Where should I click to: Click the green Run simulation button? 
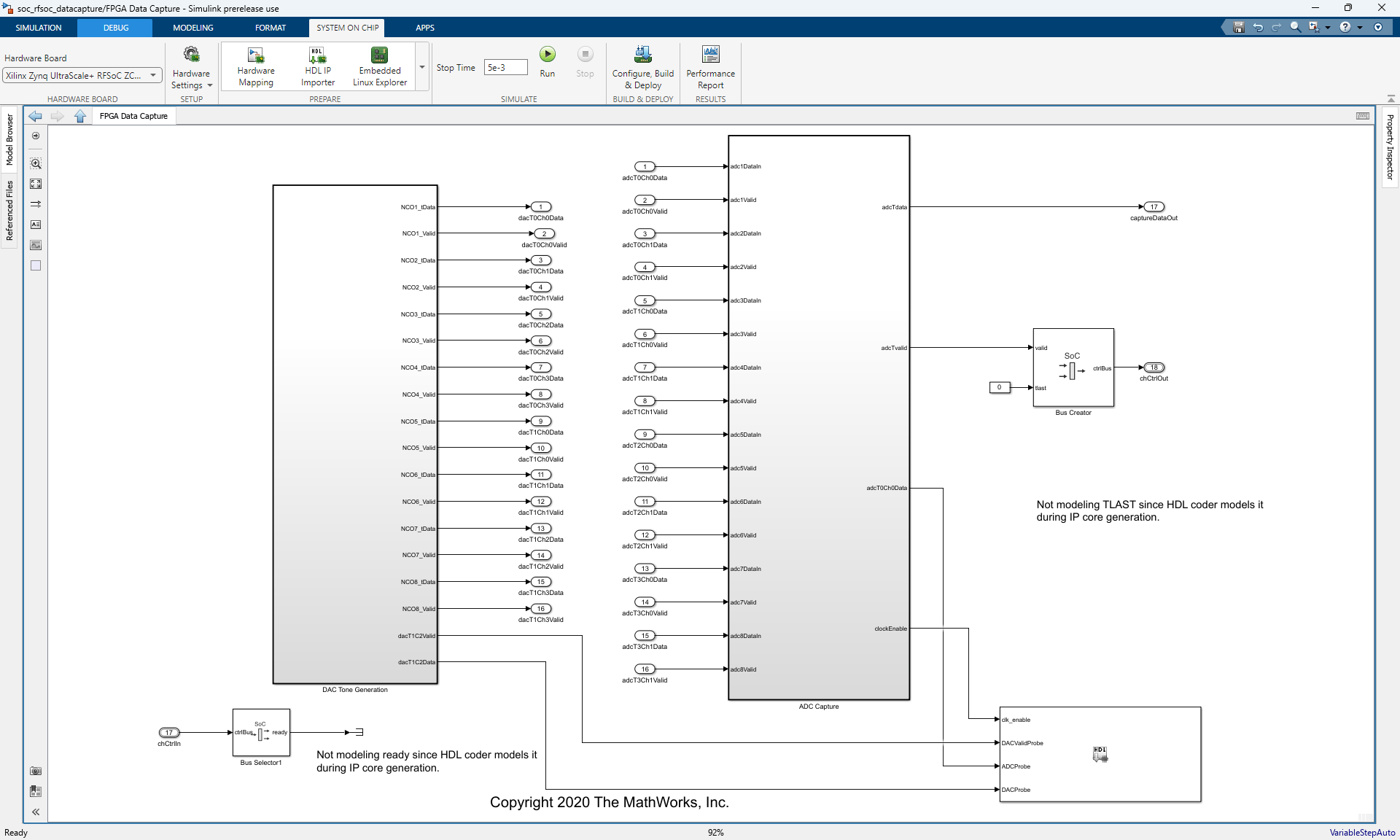click(547, 55)
